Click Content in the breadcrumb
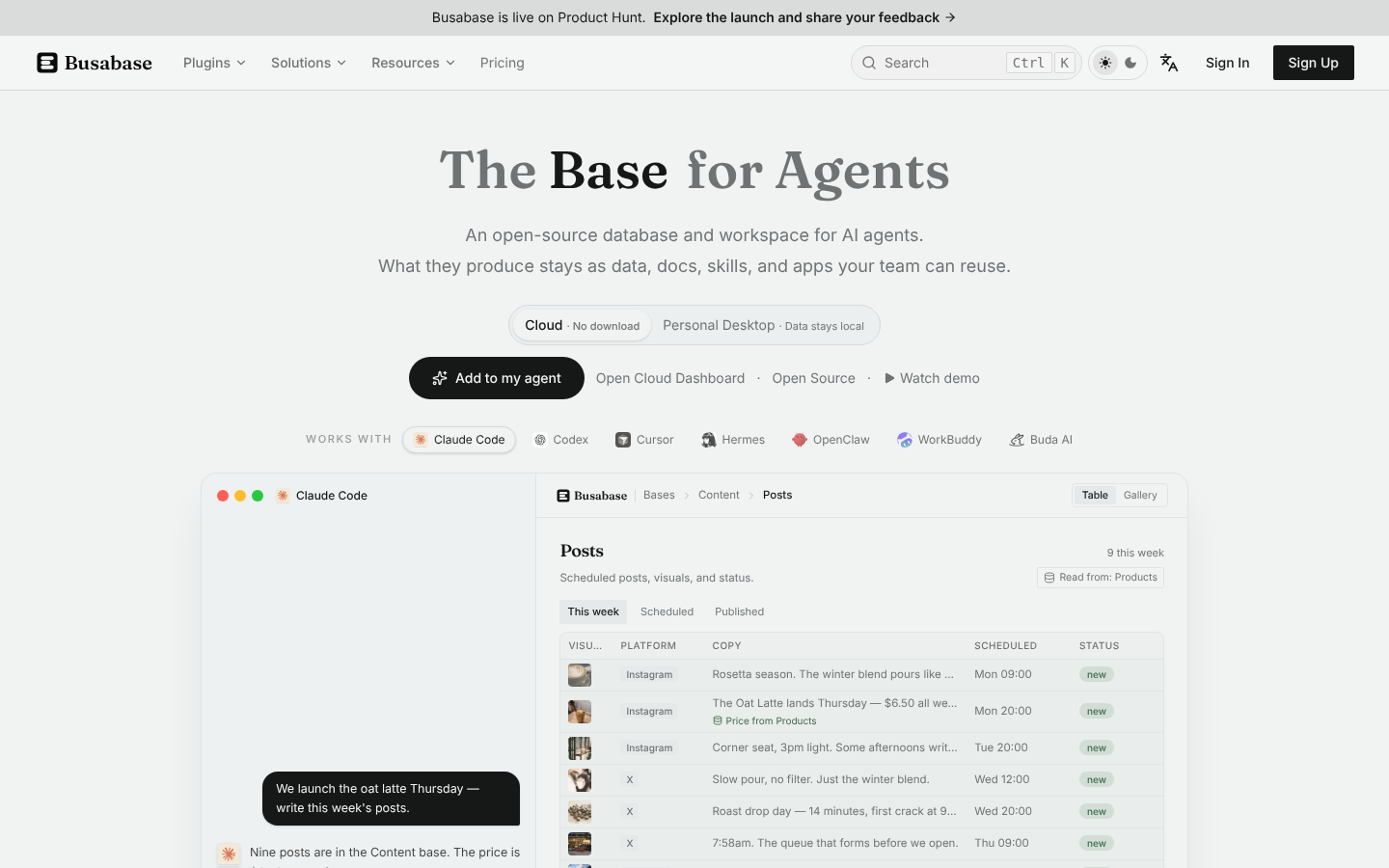 tap(719, 495)
